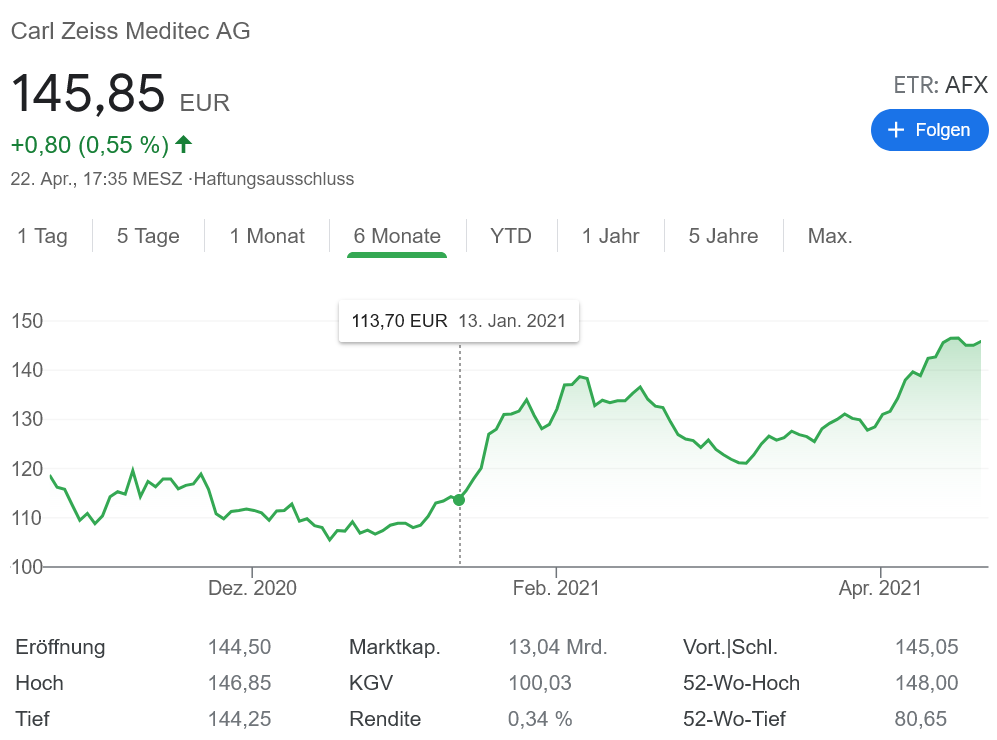Click the Carl Zeiss Meditec AG title
The height and width of the screenshot is (740, 997).
coord(130,31)
